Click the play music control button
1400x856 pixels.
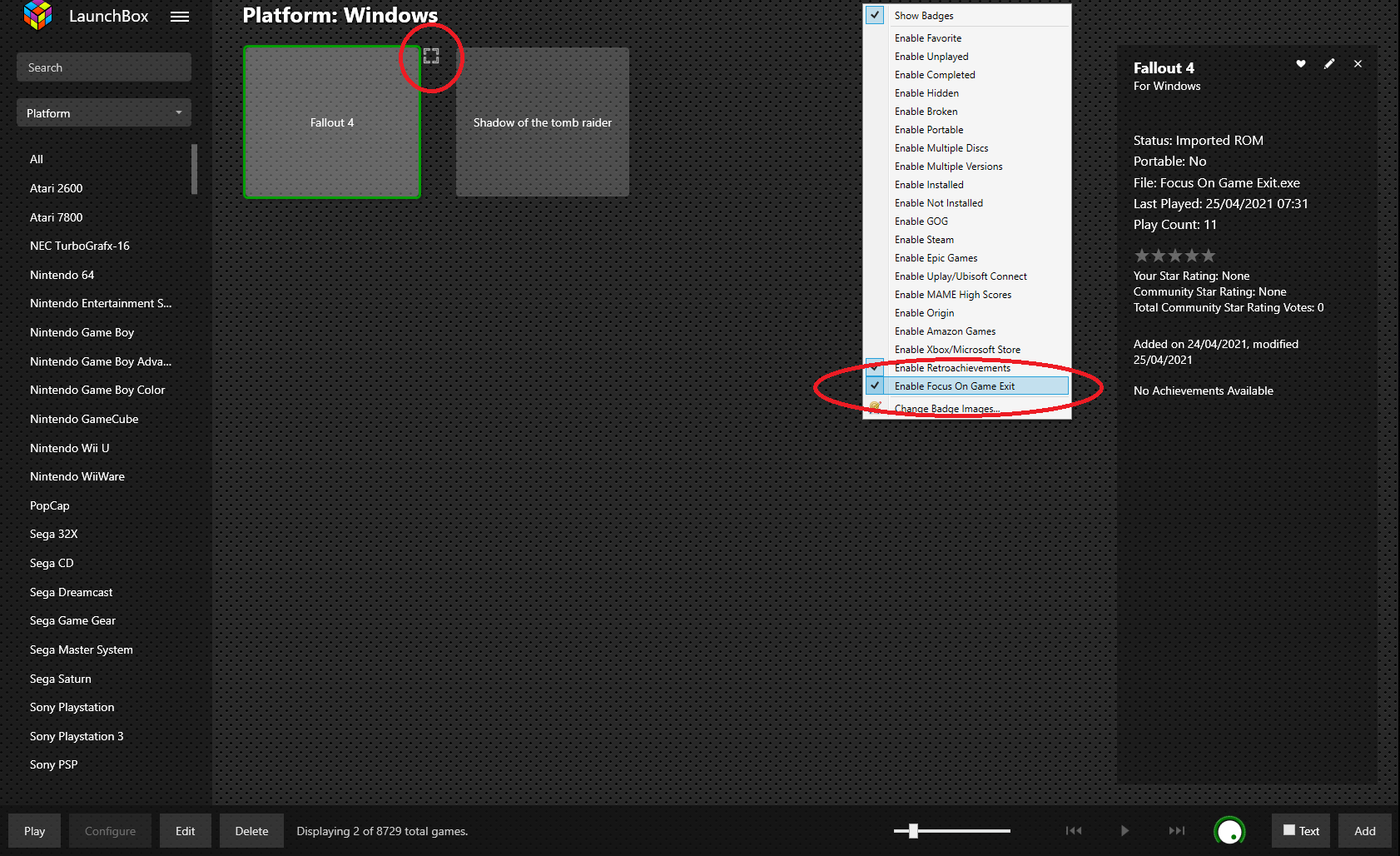(x=1124, y=830)
